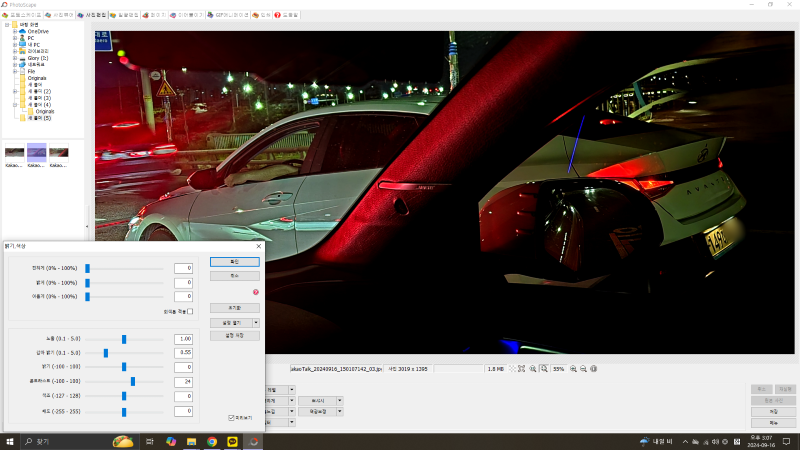Switch to the GIF애니메이션 tab
The height and width of the screenshot is (450, 800).
(228, 15)
